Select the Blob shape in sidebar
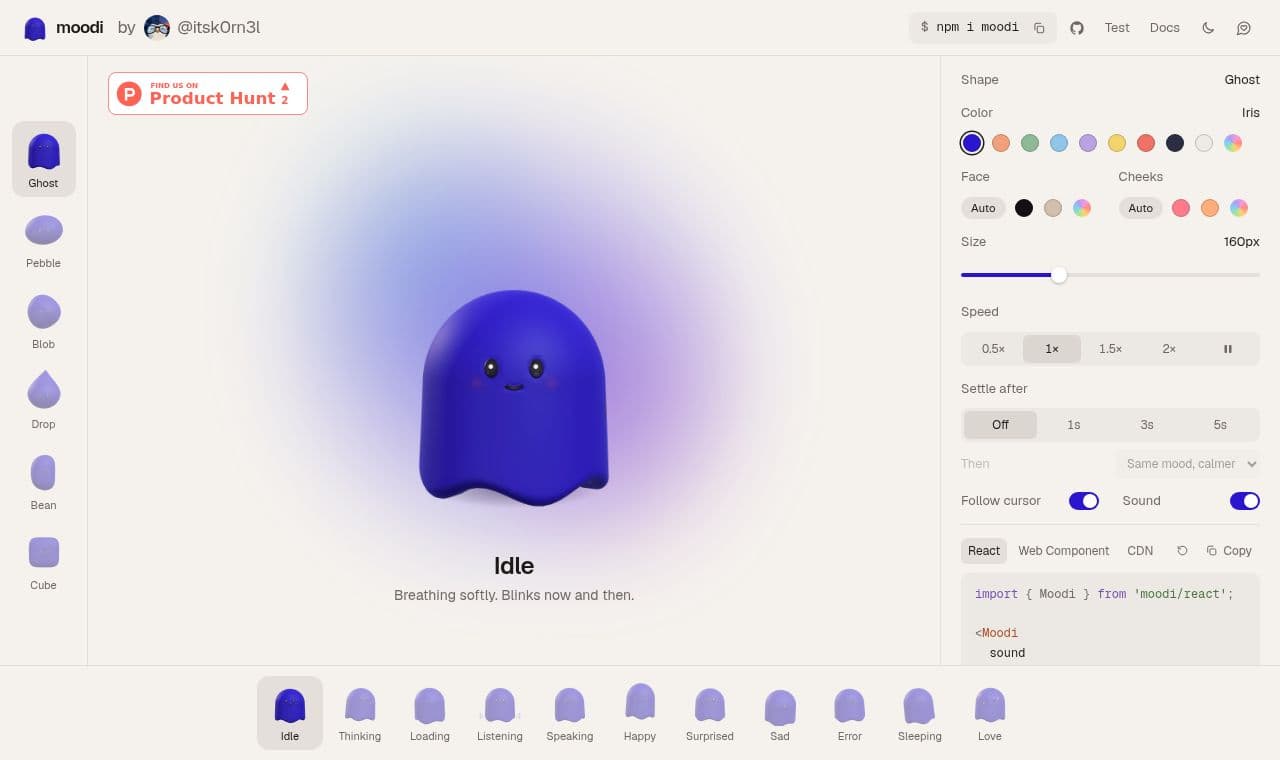This screenshot has height=760, width=1280. tap(44, 320)
